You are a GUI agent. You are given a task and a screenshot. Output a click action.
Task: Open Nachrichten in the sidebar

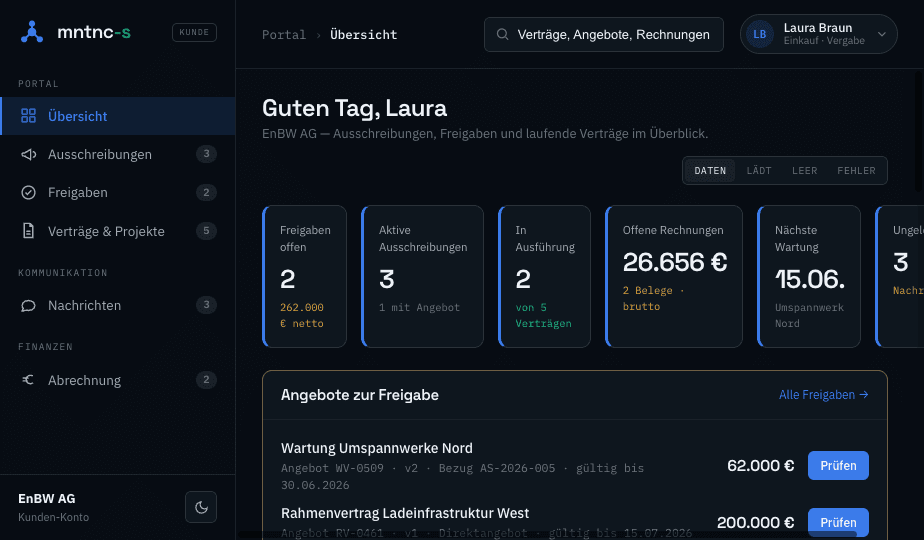pos(118,305)
